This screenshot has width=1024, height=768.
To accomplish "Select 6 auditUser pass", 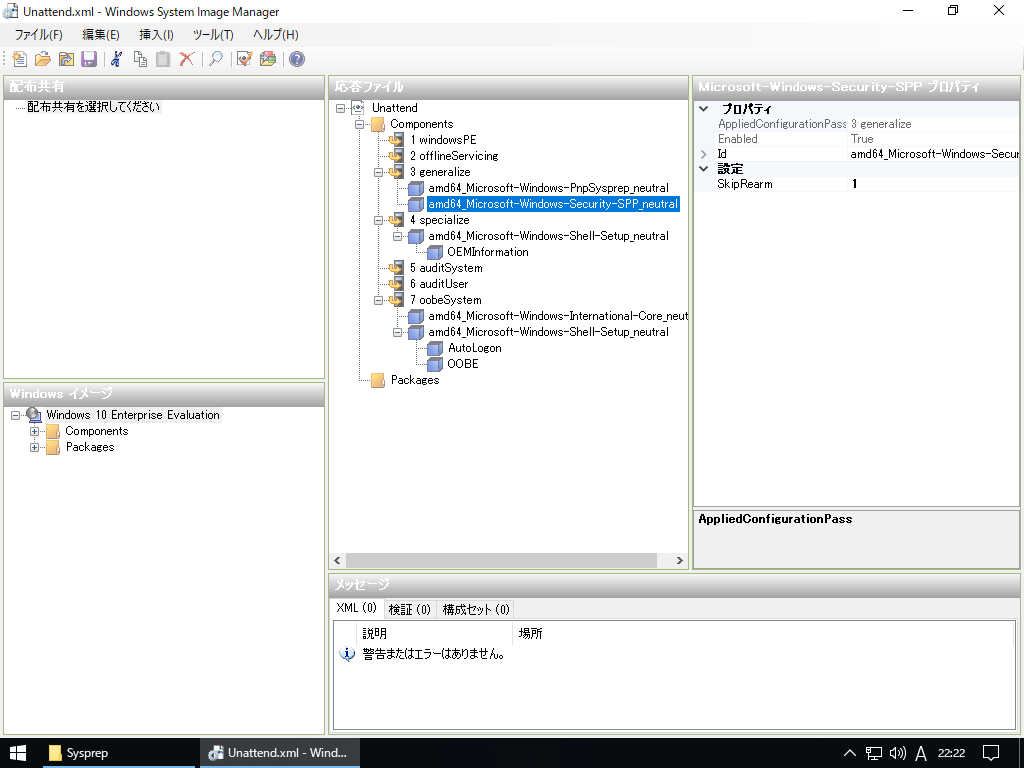I will click(x=439, y=284).
